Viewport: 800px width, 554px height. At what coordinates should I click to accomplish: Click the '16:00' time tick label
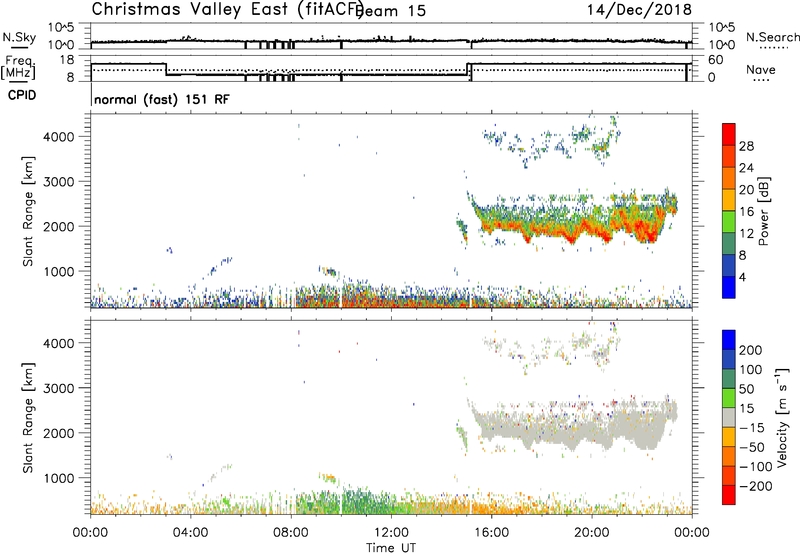(491, 533)
